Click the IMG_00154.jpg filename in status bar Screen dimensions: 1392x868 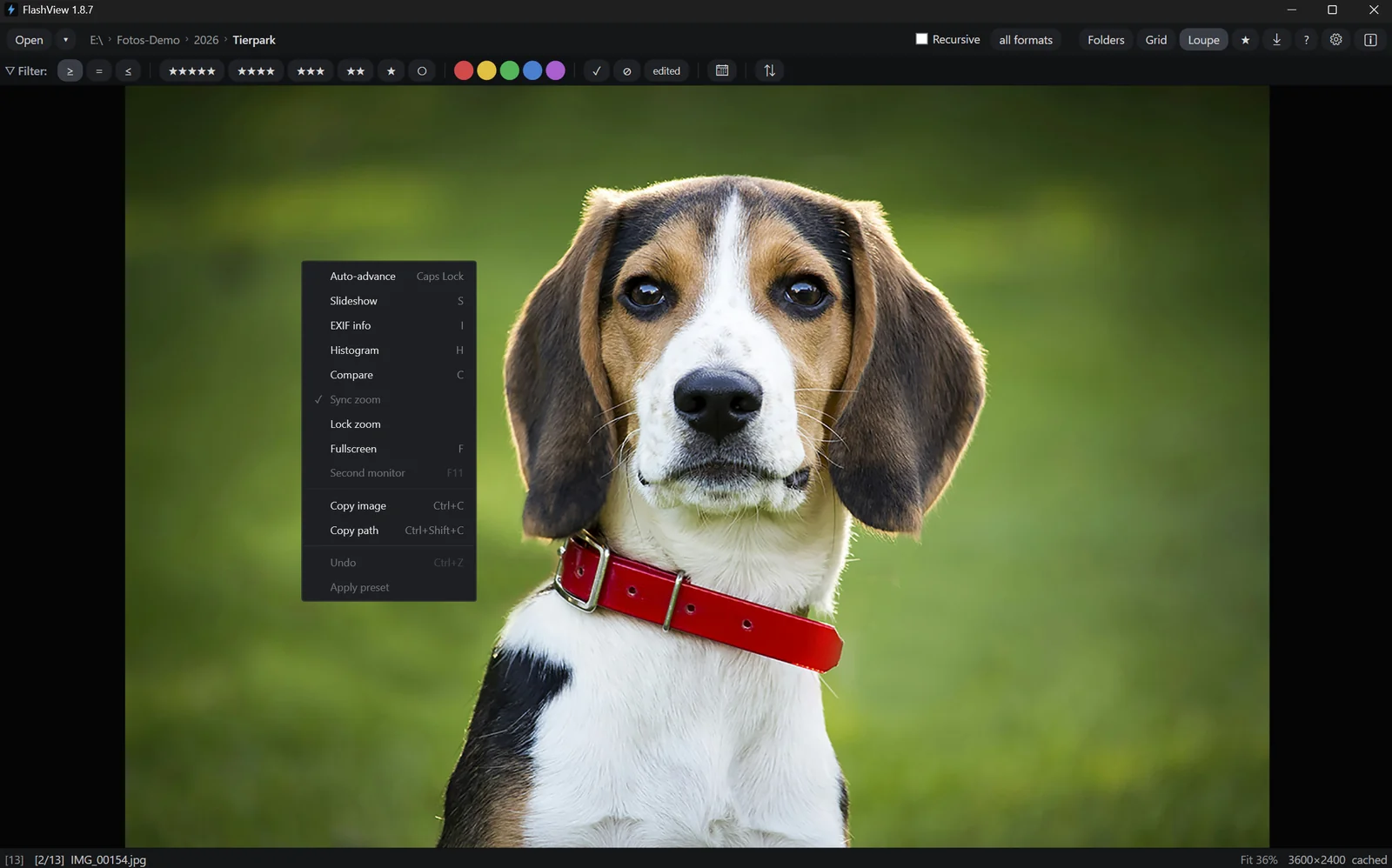pyautogui.click(x=108, y=860)
